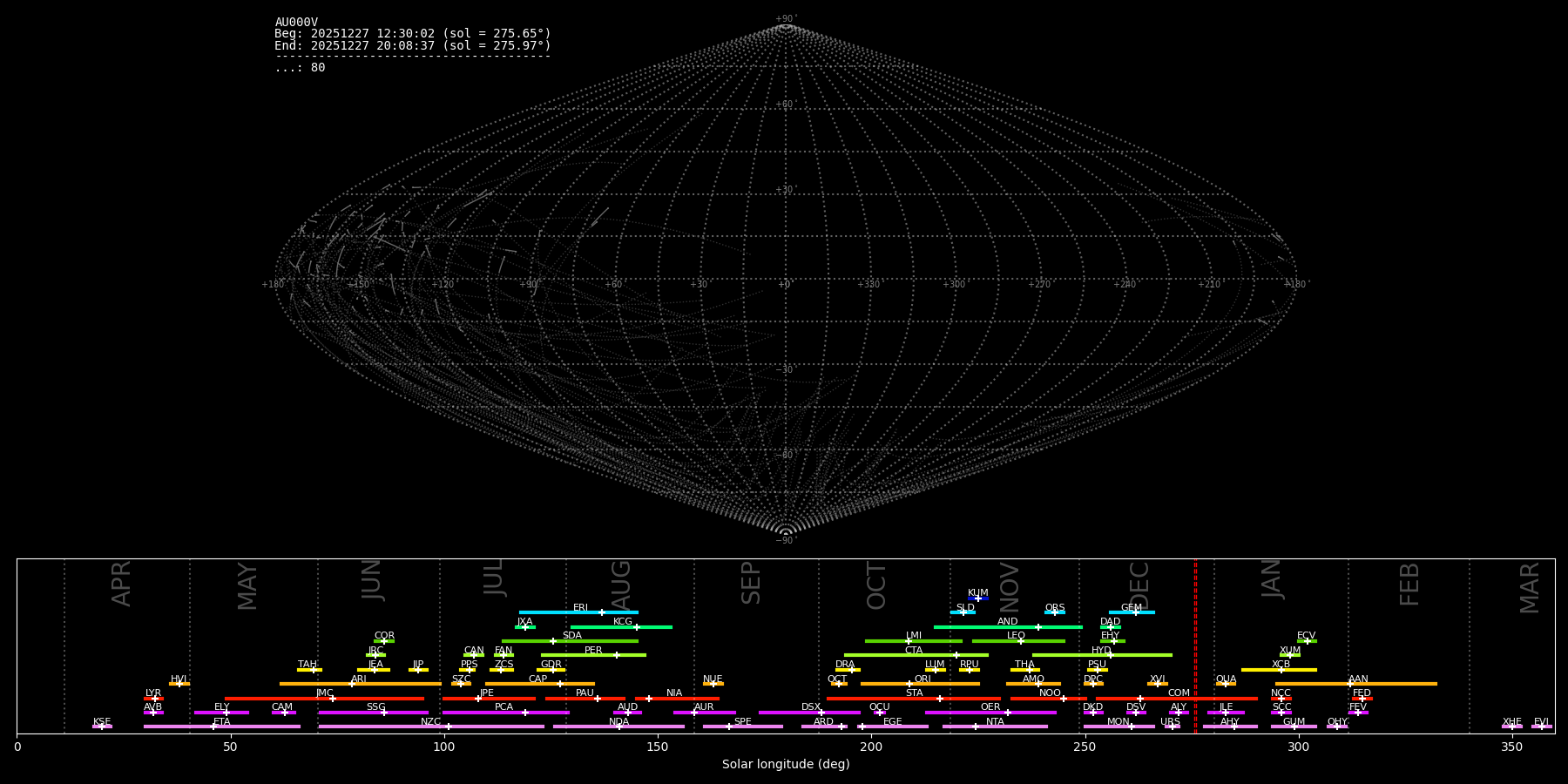This screenshot has width=1568, height=784.
Task: Click the ARI shower bar
Action: (x=360, y=684)
